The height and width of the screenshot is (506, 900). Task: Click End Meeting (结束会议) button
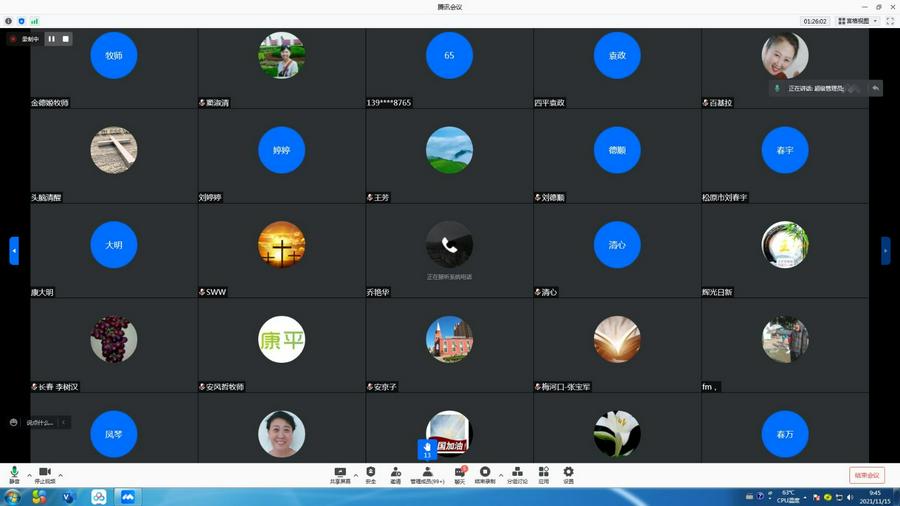866,475
